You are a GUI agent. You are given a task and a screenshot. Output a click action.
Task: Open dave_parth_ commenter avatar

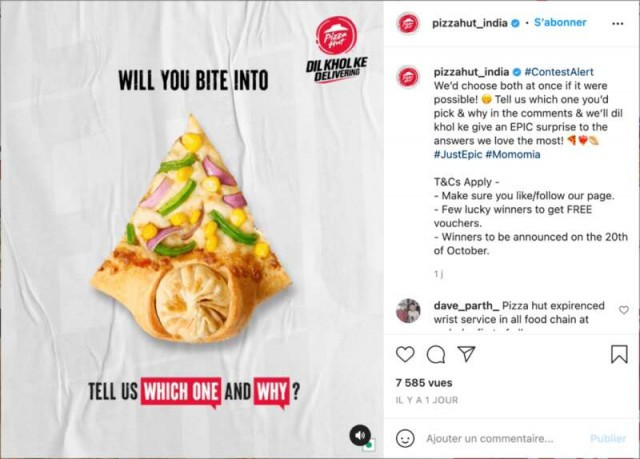(408, 311)
